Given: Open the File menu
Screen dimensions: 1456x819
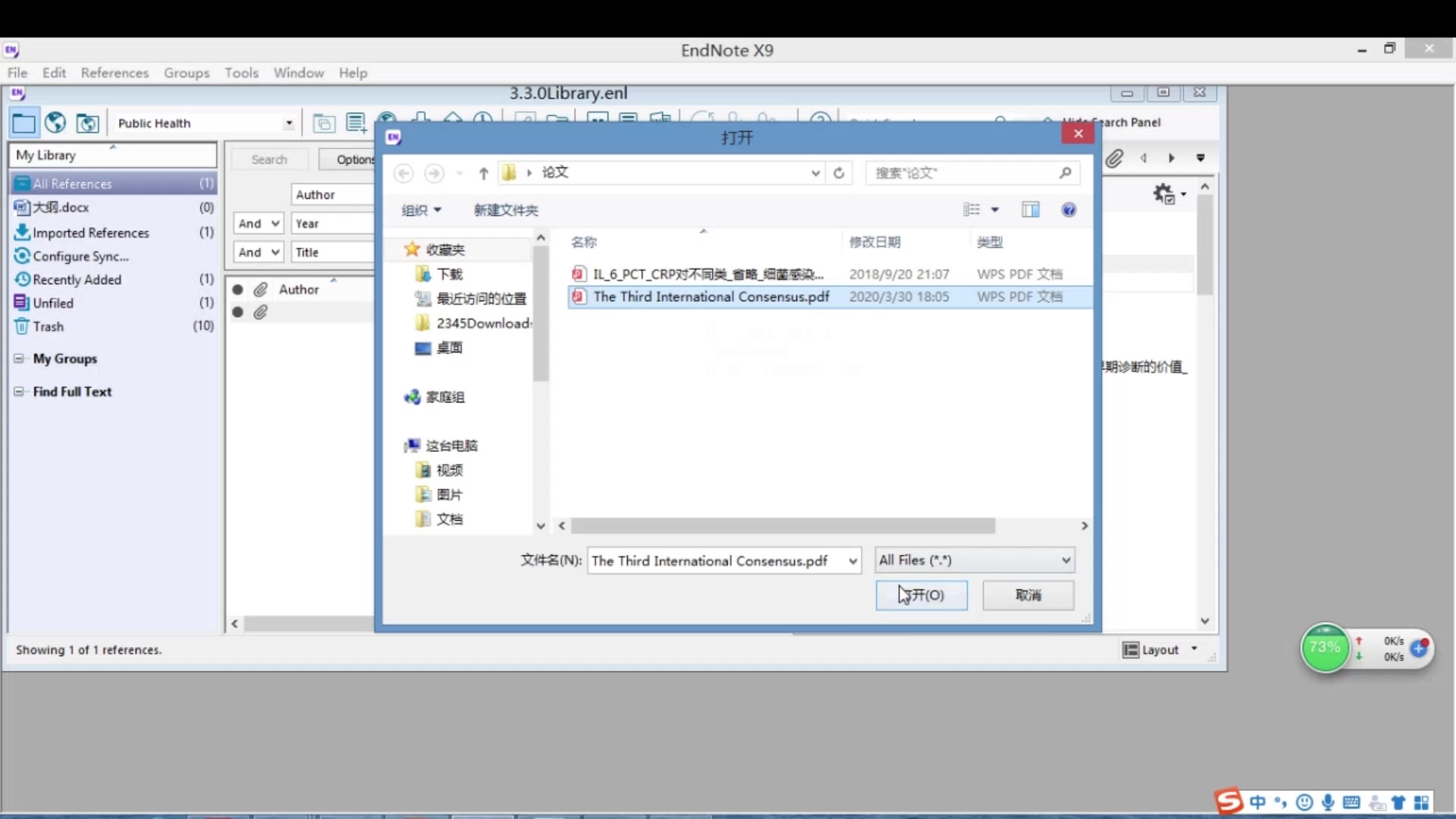Looking at the screenshot, I should [17, 73].
